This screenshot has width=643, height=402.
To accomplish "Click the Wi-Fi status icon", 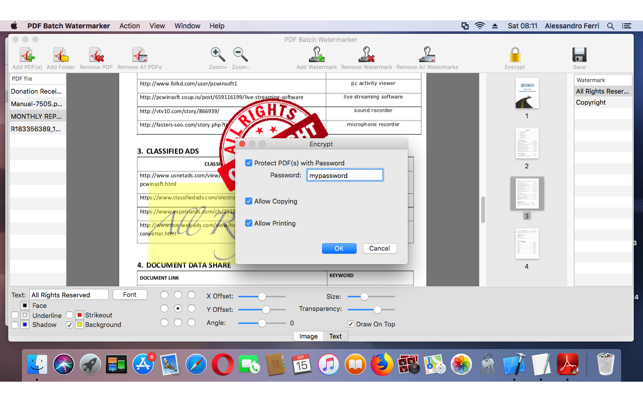I will click(480, 25).
